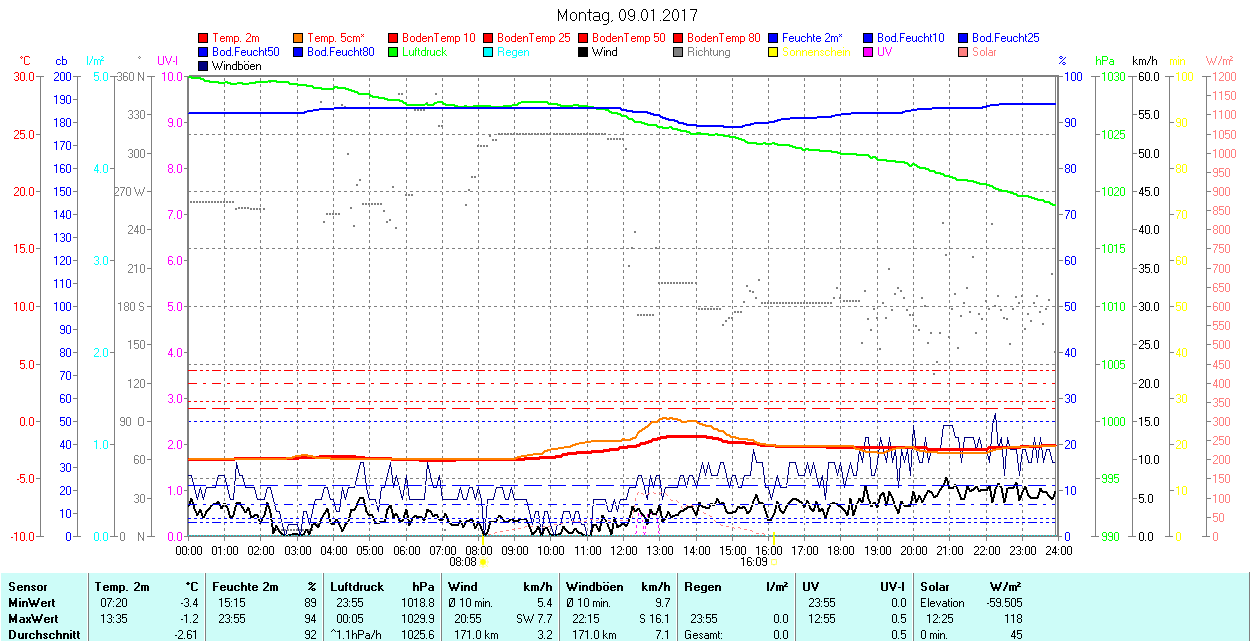Click the orange Temp. 5cm* legend swatch
This screenshot has width=1250, height=641.
(299, 38)
